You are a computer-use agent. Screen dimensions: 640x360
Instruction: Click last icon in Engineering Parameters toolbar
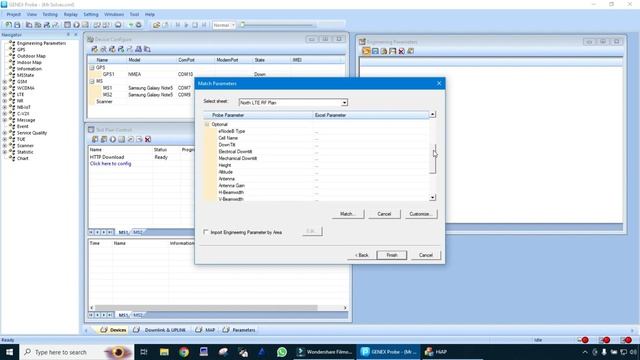(410, 51)
